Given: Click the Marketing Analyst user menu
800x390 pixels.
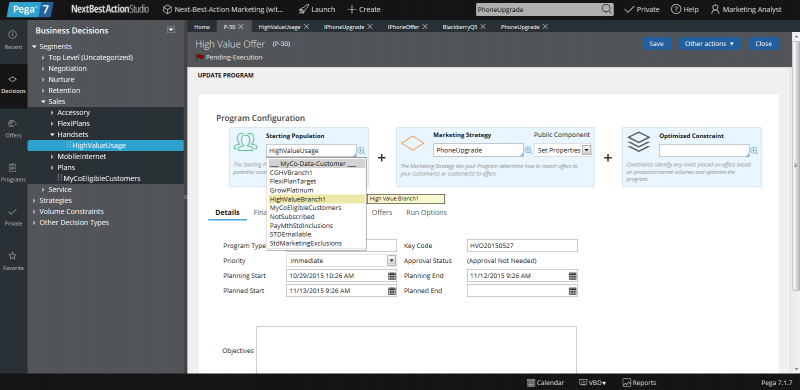Looking at the screenshot, I should tap(746, 9).
